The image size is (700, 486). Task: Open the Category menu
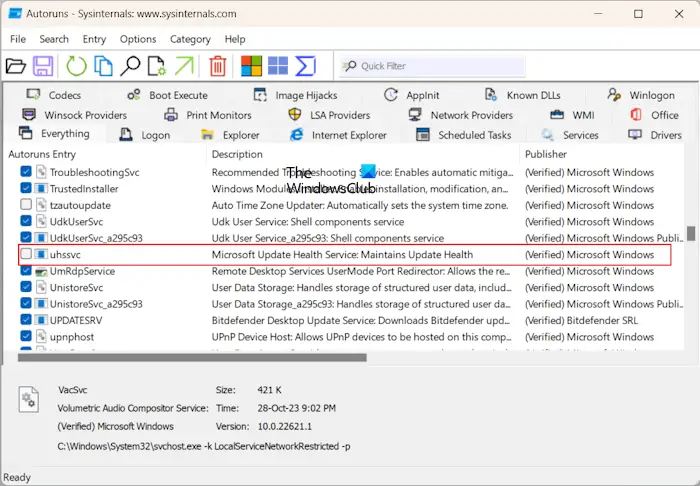click(190, 39)
